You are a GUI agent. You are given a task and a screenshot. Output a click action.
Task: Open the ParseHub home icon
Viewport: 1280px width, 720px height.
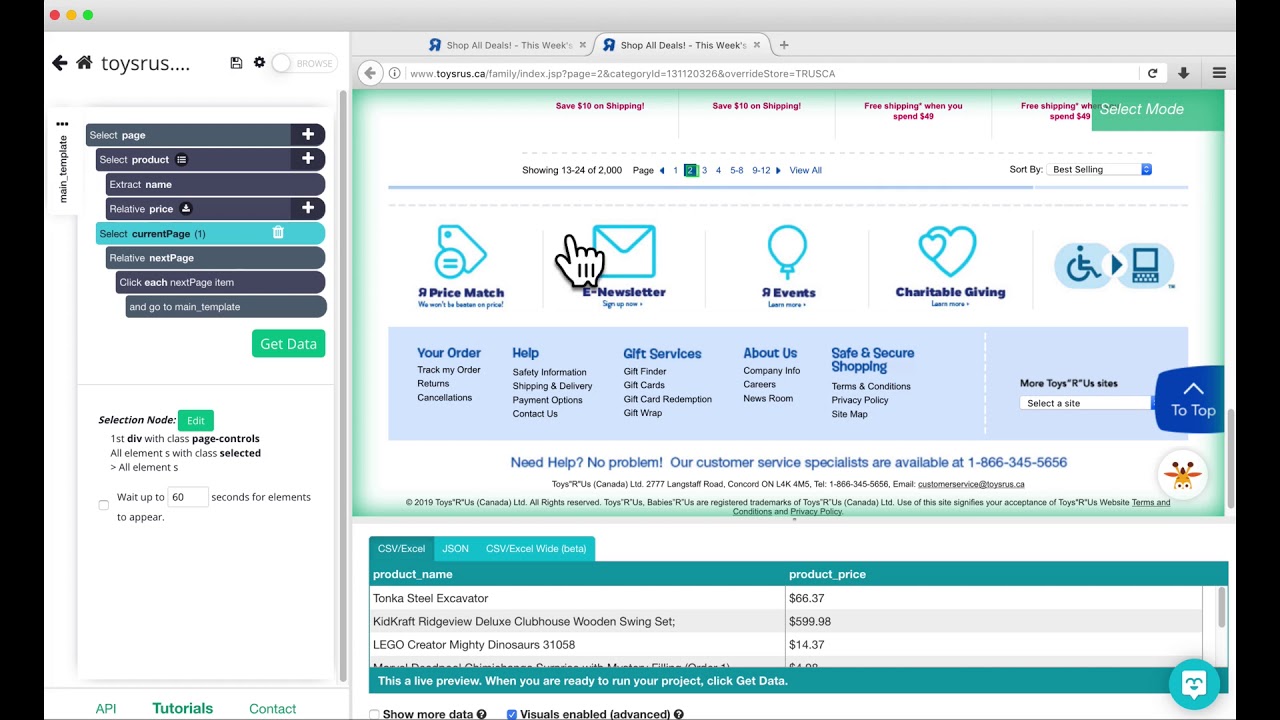[x=84, y=63]
